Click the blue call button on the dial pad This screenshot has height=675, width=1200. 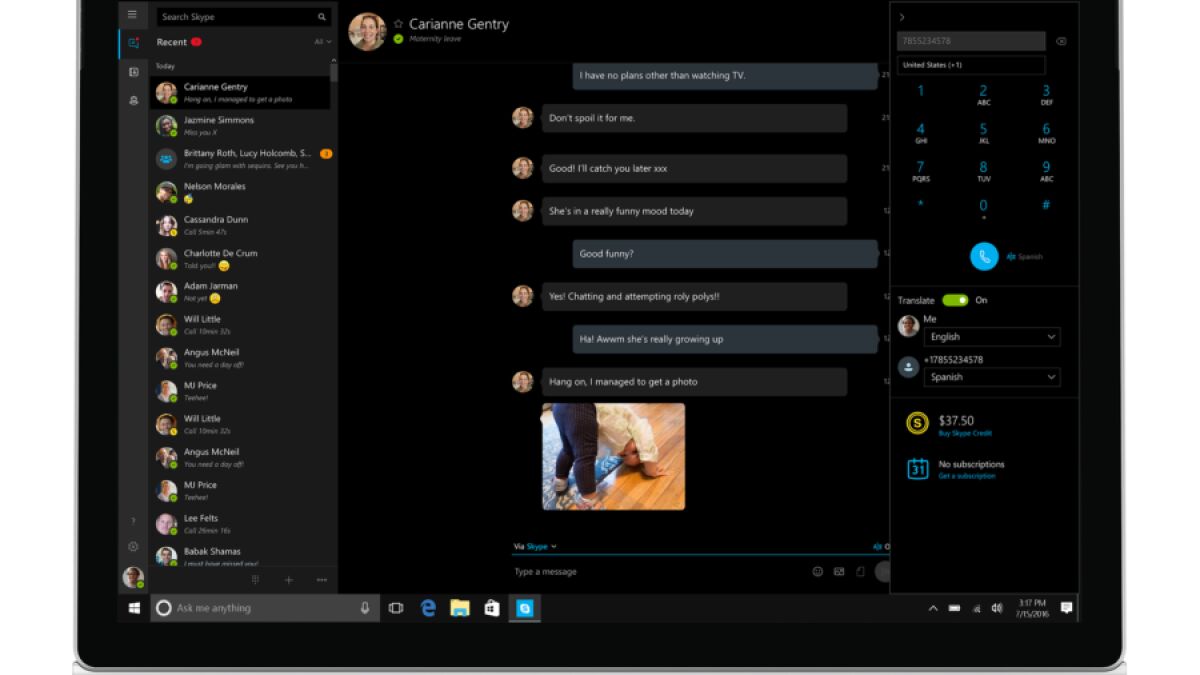(x=984, y=256)
